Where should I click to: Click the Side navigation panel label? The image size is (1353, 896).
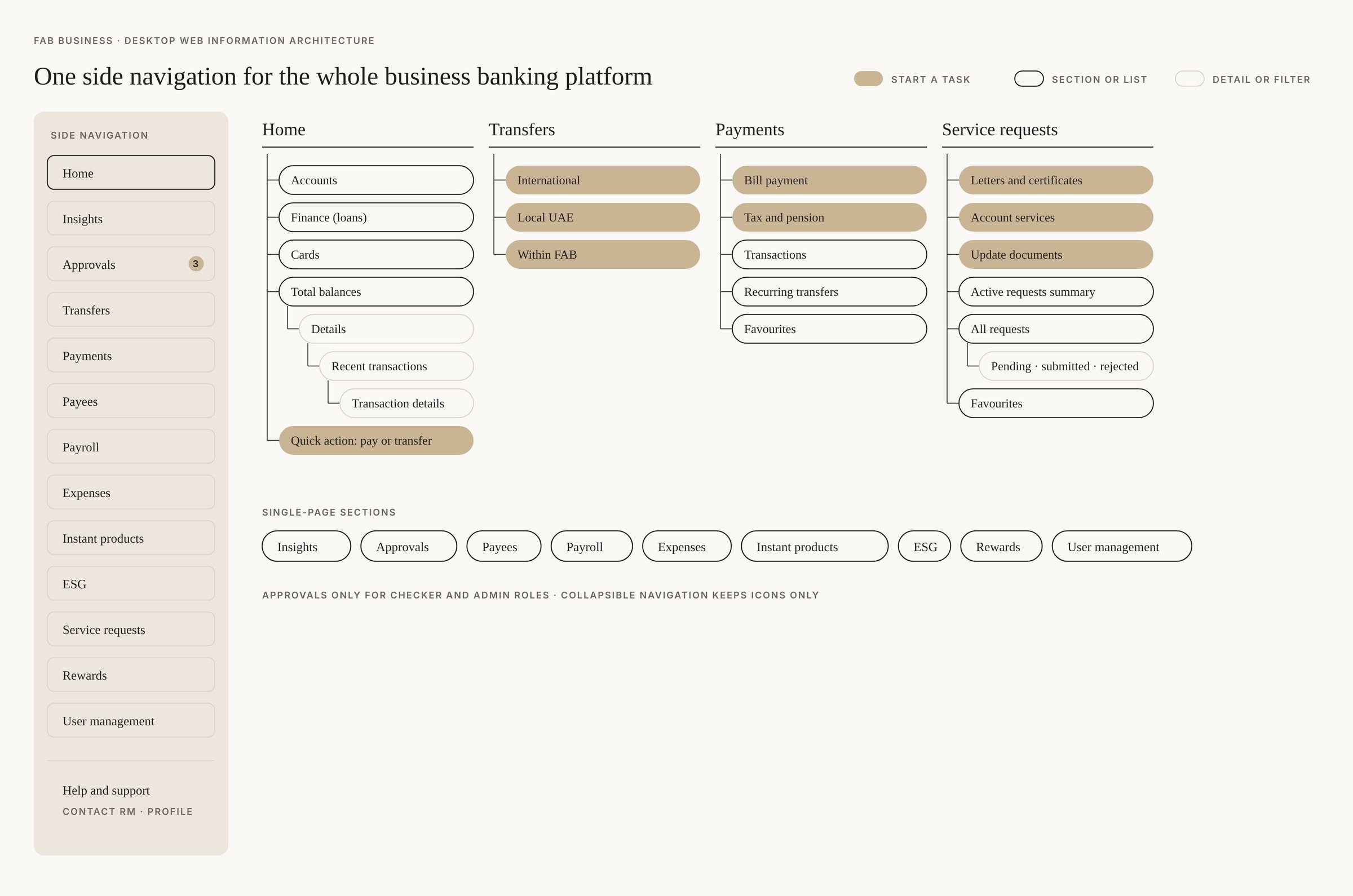point(99,135)
